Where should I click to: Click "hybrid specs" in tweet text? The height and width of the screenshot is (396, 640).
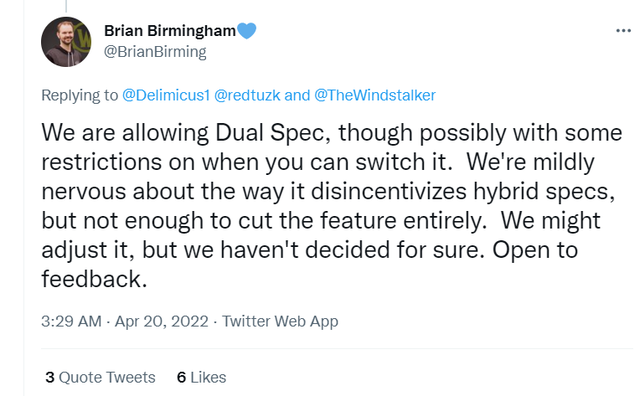544,192
